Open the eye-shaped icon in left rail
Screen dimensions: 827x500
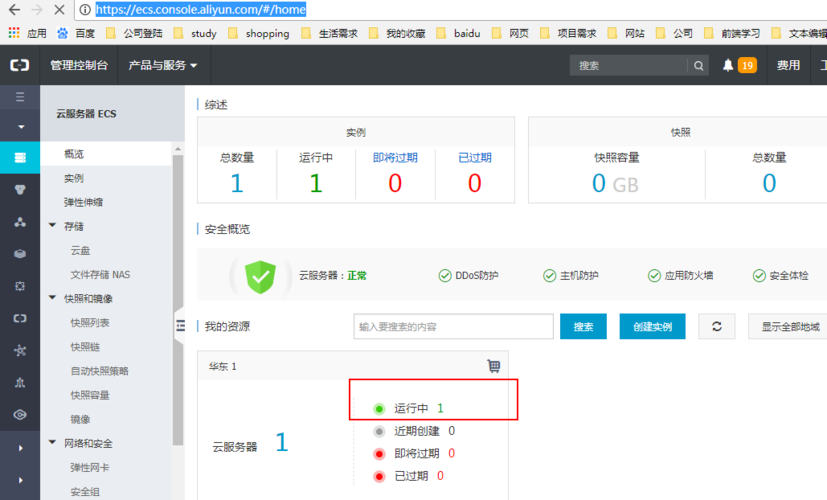(x=20, y=415)
